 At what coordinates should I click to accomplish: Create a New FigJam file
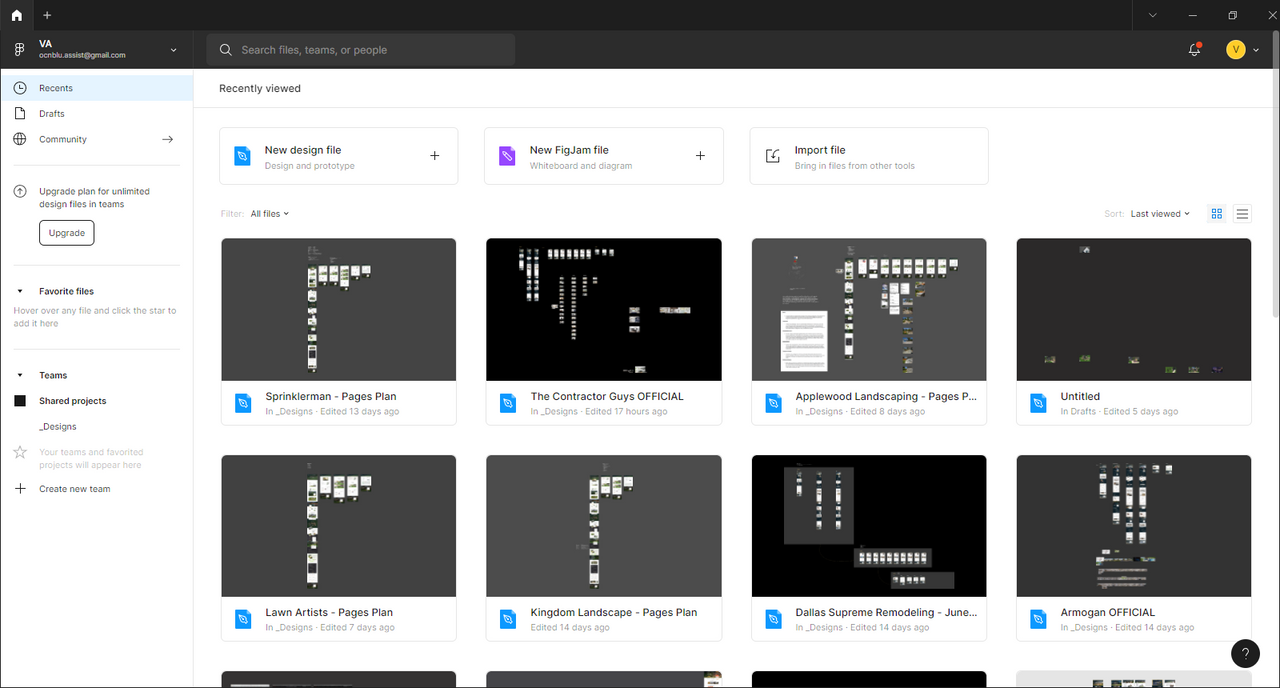[604, 156]
